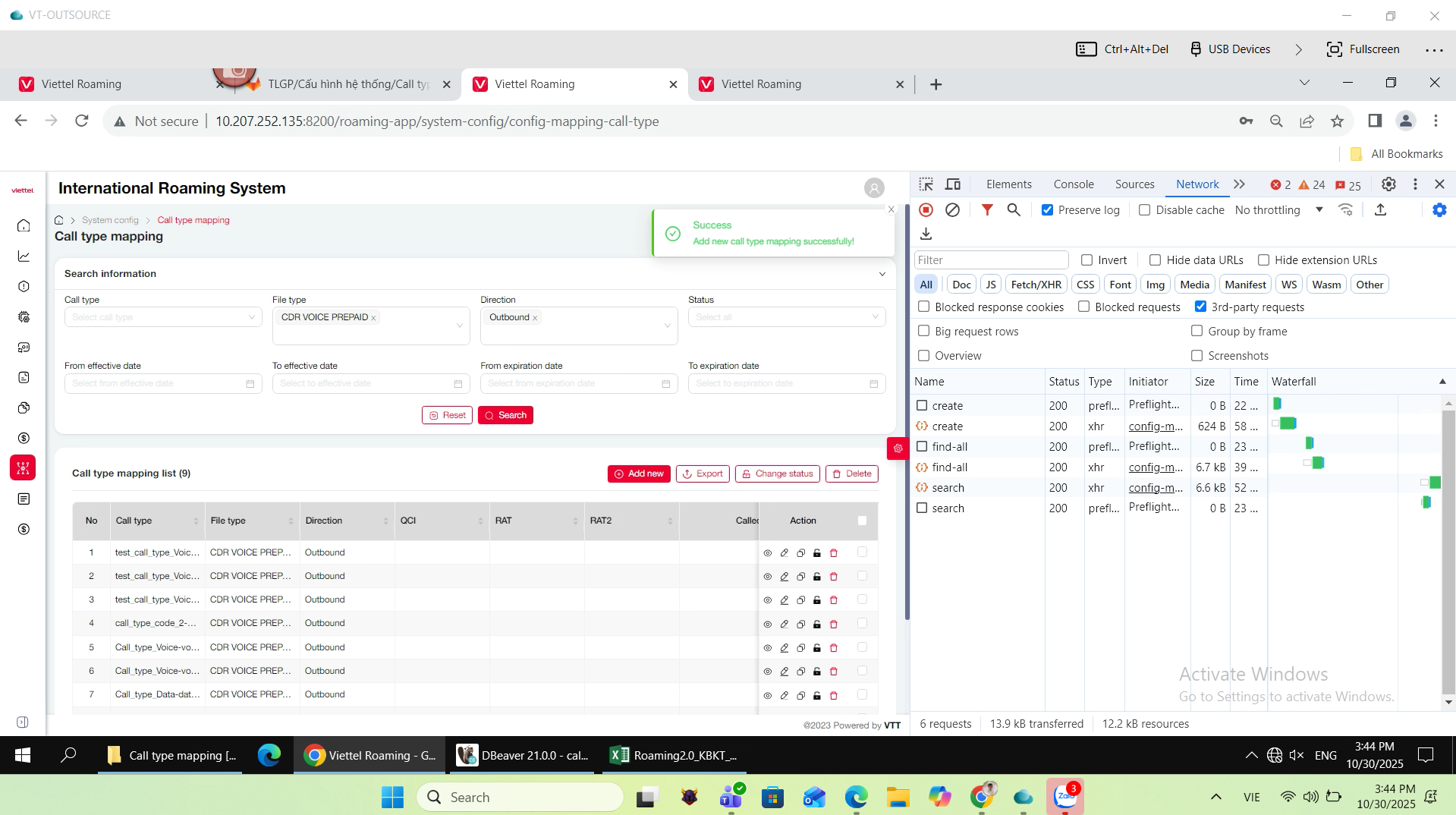Open the DevTools settings gear
The height and width of the screenshot is (815, 1456).
tap(1388, 184)
